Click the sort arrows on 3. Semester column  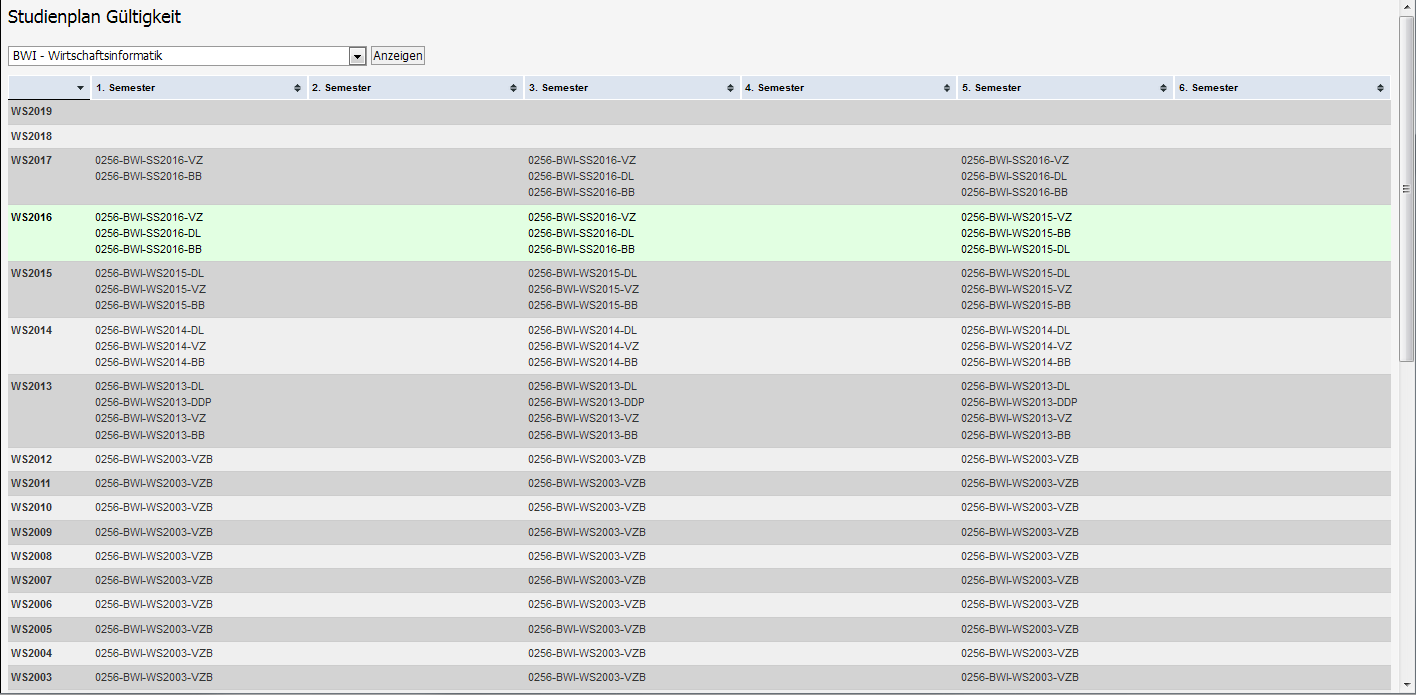point(731,88)
